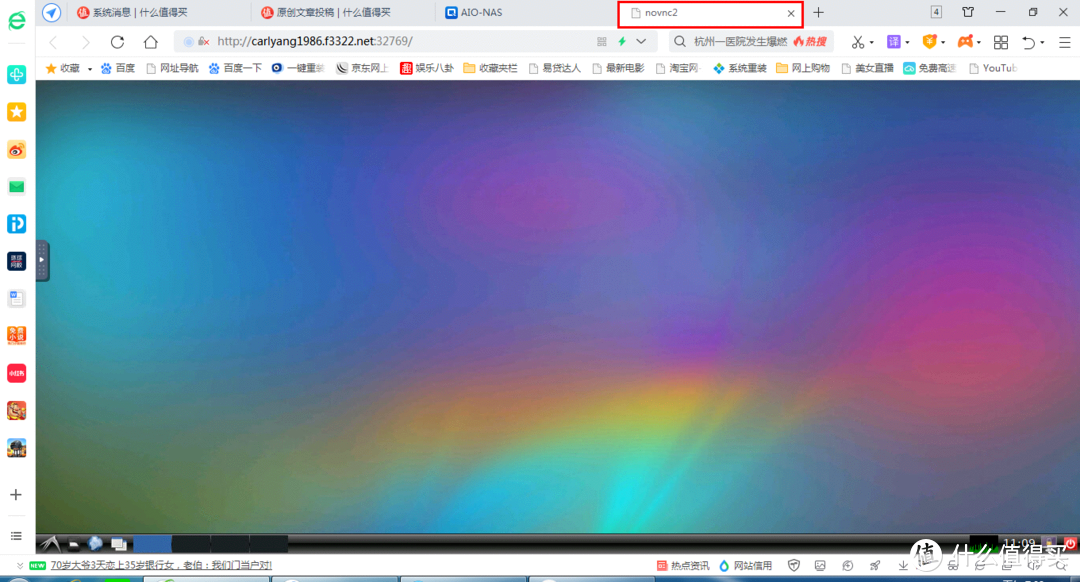
Task: Open the orange star favorites sidebar icon
Action: point(17,112)
